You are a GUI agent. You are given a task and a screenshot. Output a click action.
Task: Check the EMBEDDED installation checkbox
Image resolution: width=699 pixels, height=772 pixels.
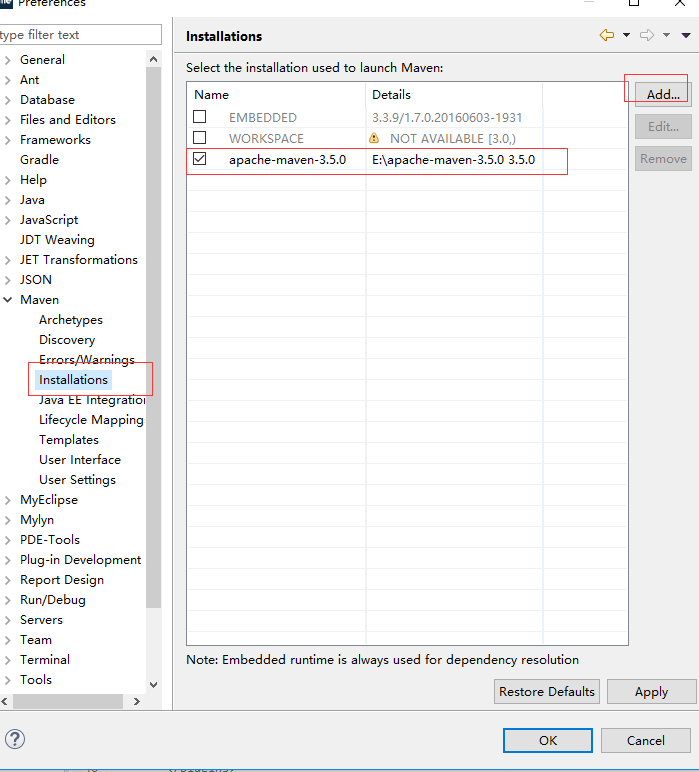(199, 117)
